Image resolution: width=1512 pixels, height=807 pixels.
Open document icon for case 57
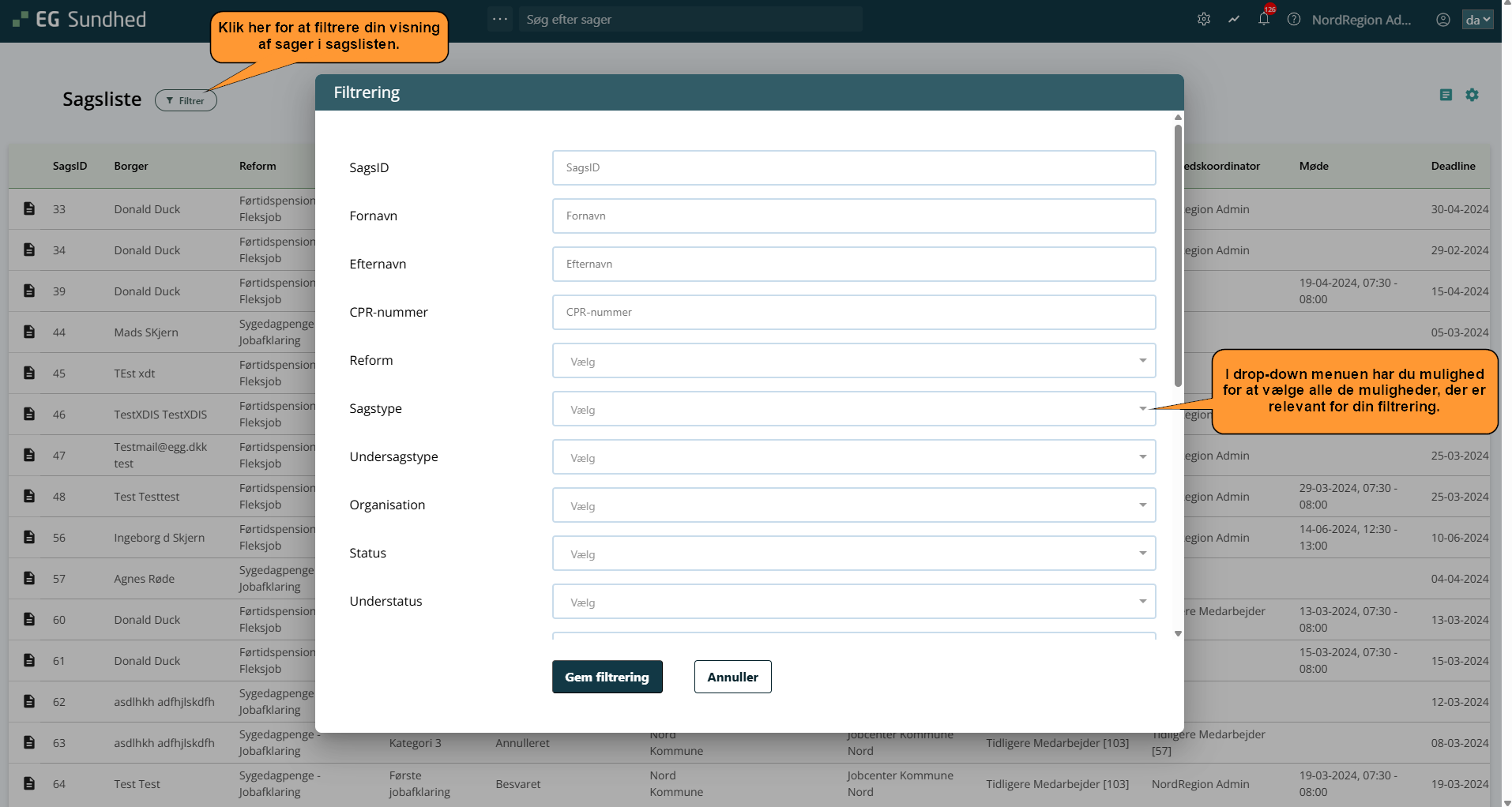click(29, 578)
